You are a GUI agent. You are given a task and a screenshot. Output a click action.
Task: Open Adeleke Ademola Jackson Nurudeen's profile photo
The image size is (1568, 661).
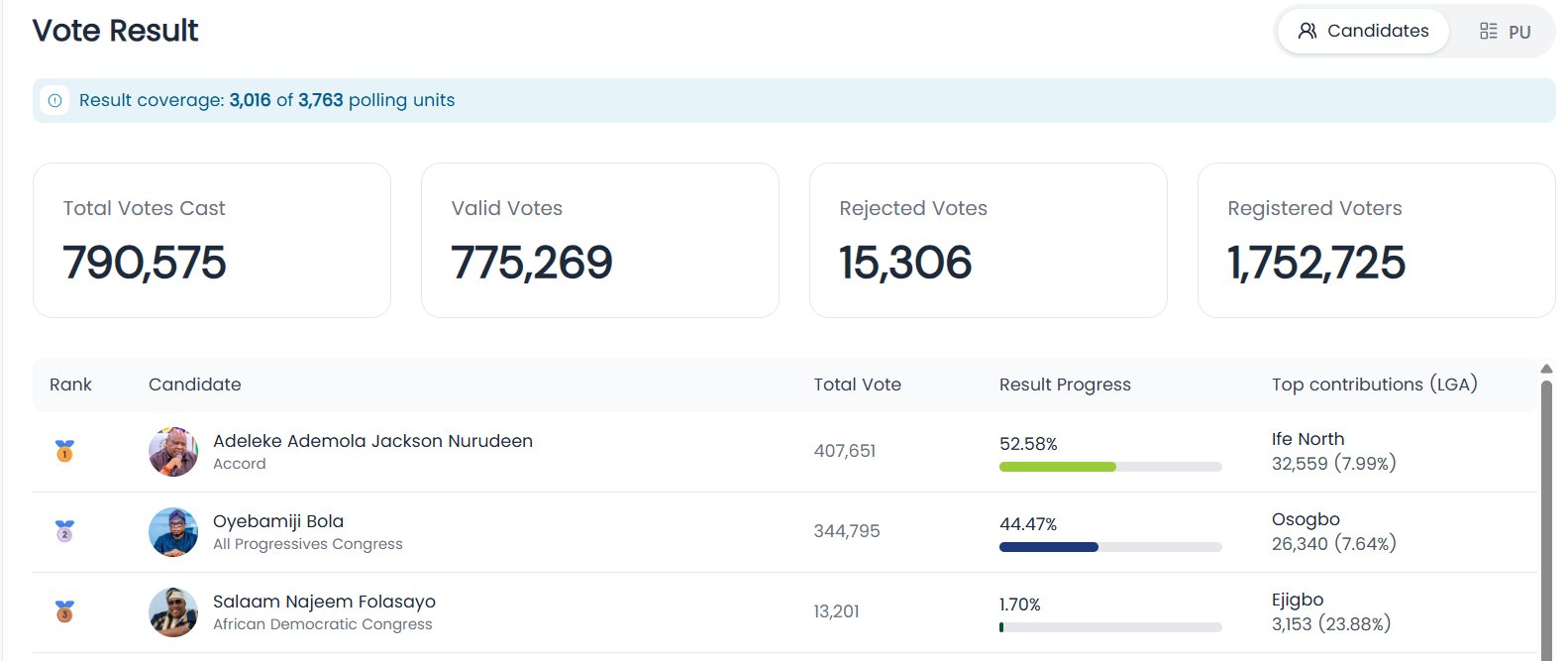tap(173, 452)
